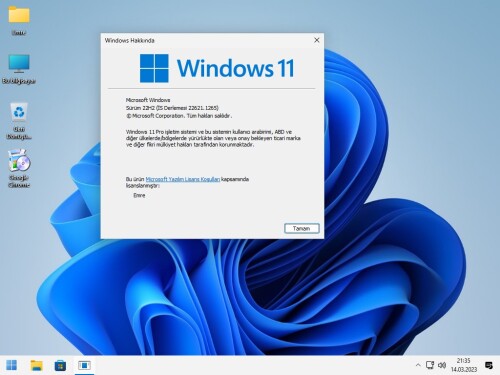Viewport: 500px width, 375px height.
Task: Select the active winver taskbar icon
Action: [x=84, y=365]
